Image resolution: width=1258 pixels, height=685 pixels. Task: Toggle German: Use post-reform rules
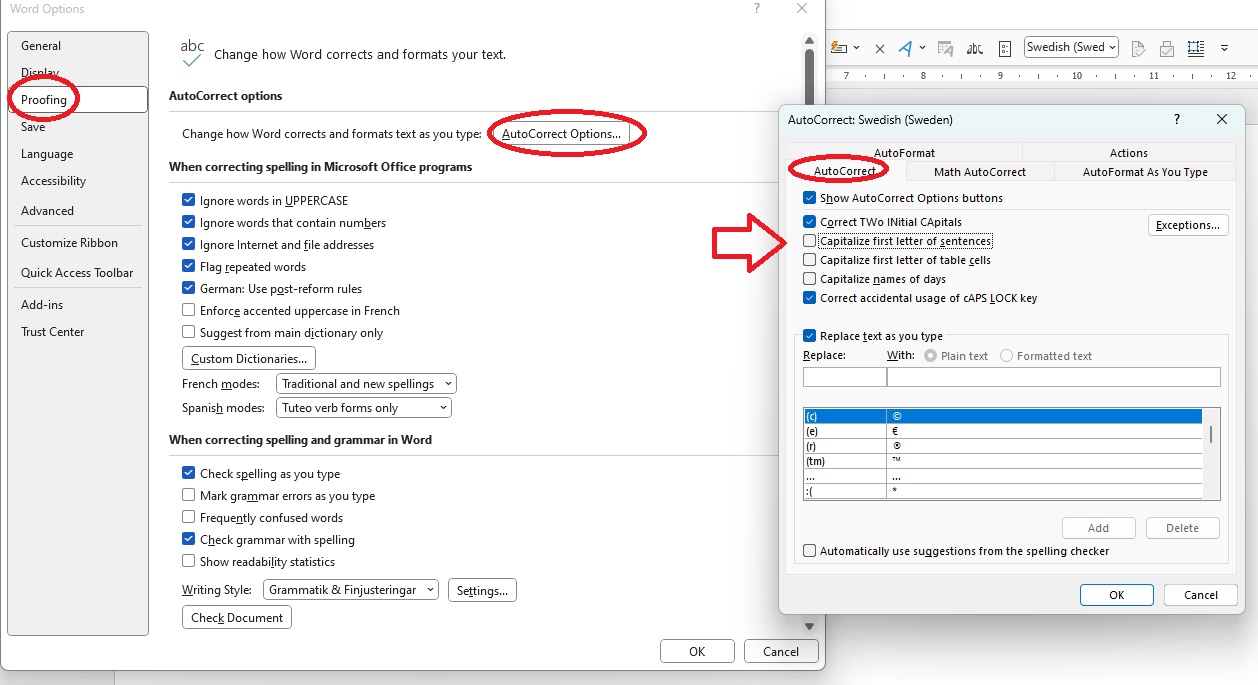(x=189, y=289)
